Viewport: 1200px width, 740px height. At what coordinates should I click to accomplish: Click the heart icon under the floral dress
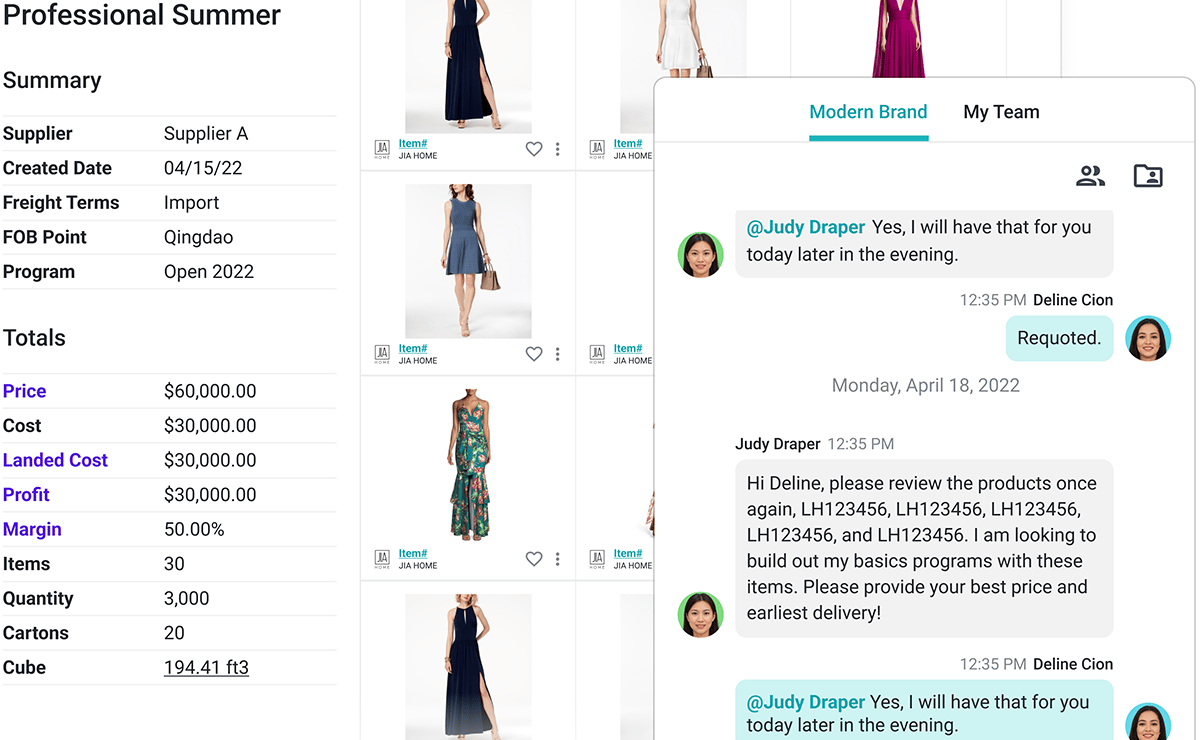click(534, 559)
